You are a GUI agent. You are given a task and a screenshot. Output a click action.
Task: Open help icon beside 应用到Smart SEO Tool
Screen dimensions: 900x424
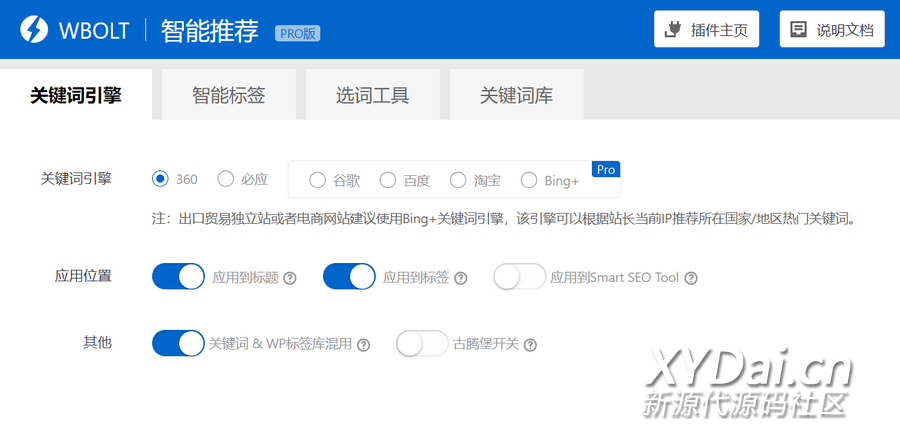[692, 278]
